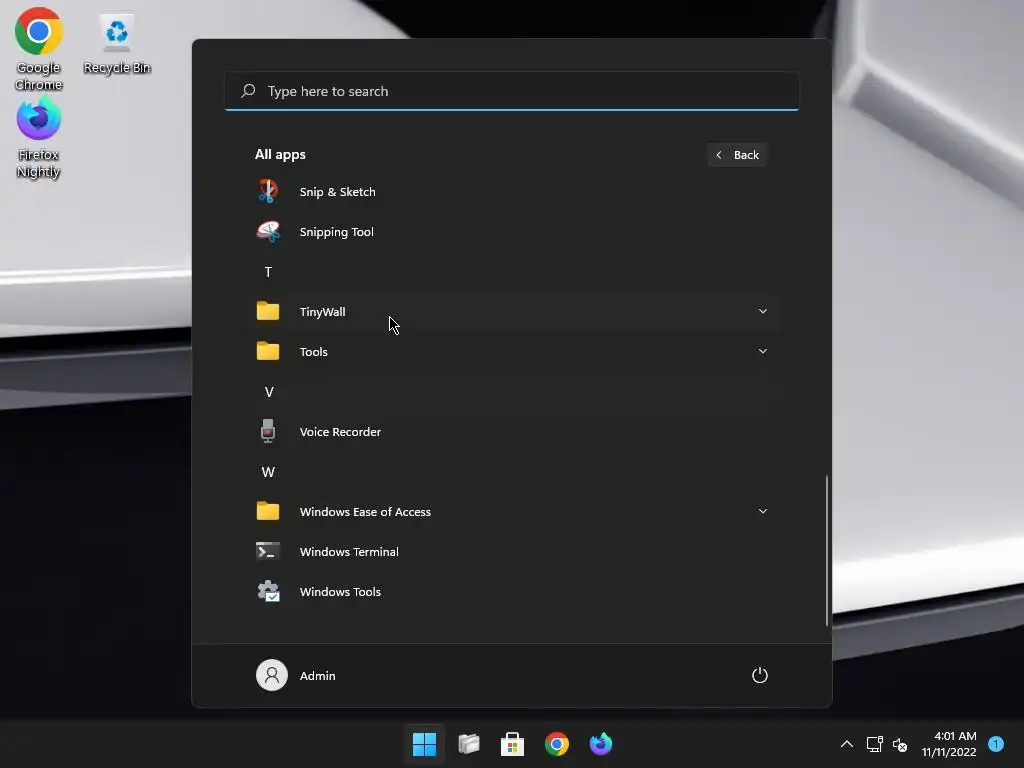Click the Start button on taskbar
This screenshot has height=768, width=1024.
424,744
